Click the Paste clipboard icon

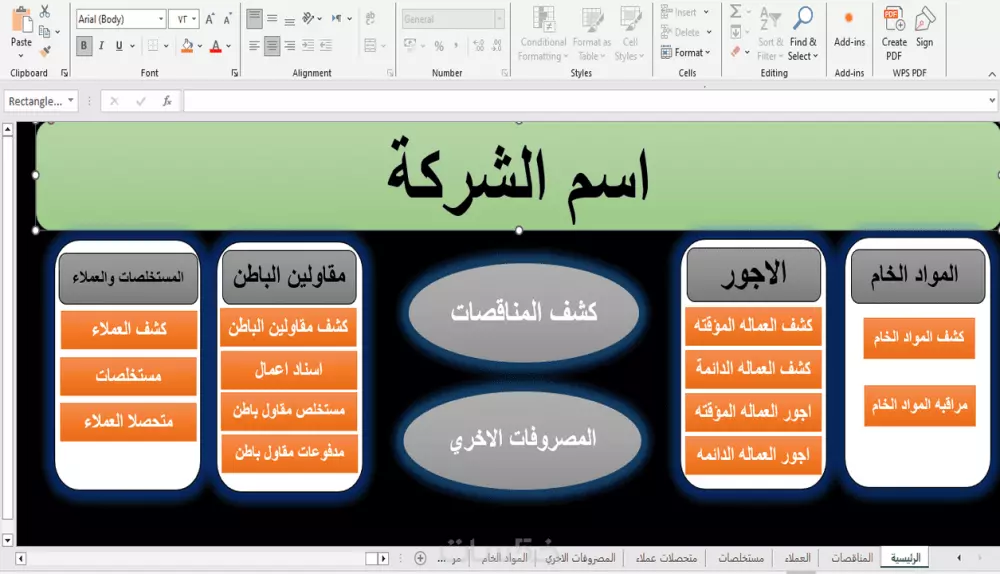(x=21, y=19)
